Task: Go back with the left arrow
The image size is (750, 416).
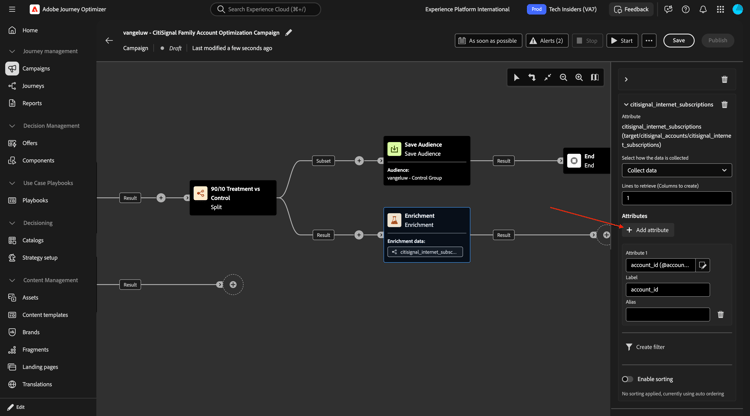Action: point(109,41)
